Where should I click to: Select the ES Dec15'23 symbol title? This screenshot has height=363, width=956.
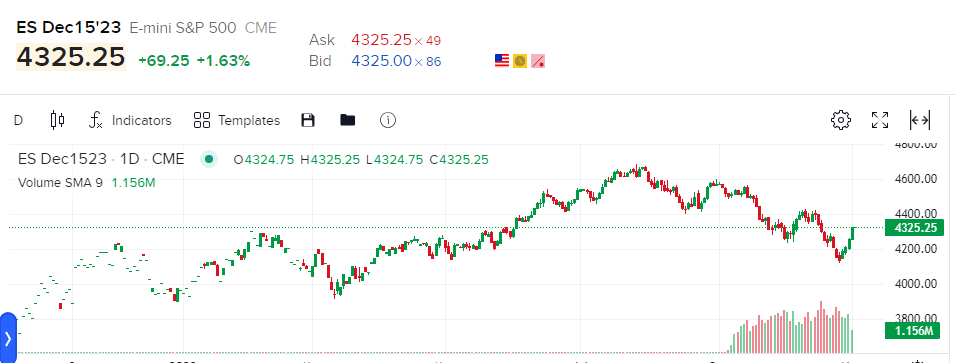[69, 27]
